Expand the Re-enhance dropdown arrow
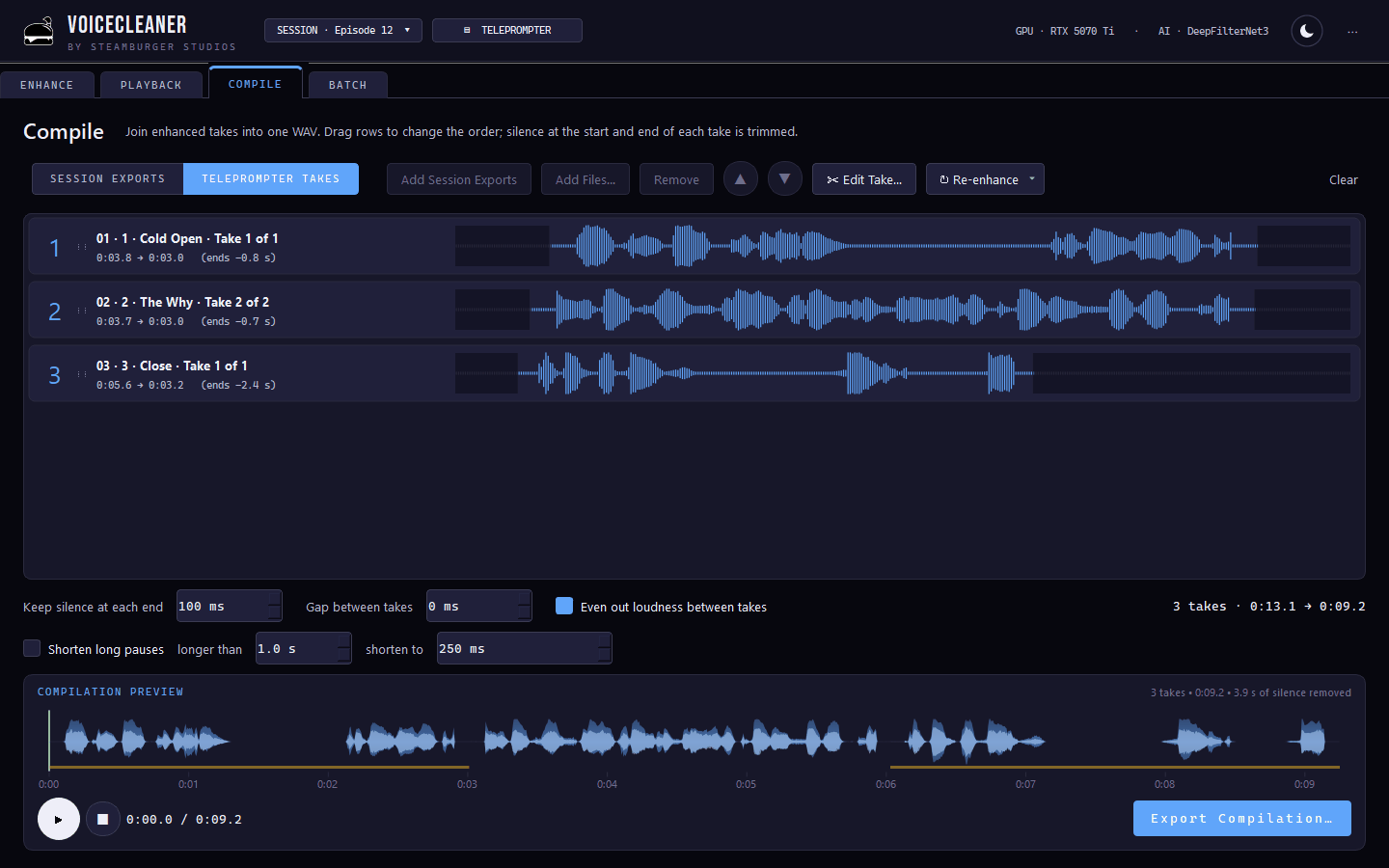Image resolution: width=1389 pixels, height=868 pixels. pos(1032,178)
